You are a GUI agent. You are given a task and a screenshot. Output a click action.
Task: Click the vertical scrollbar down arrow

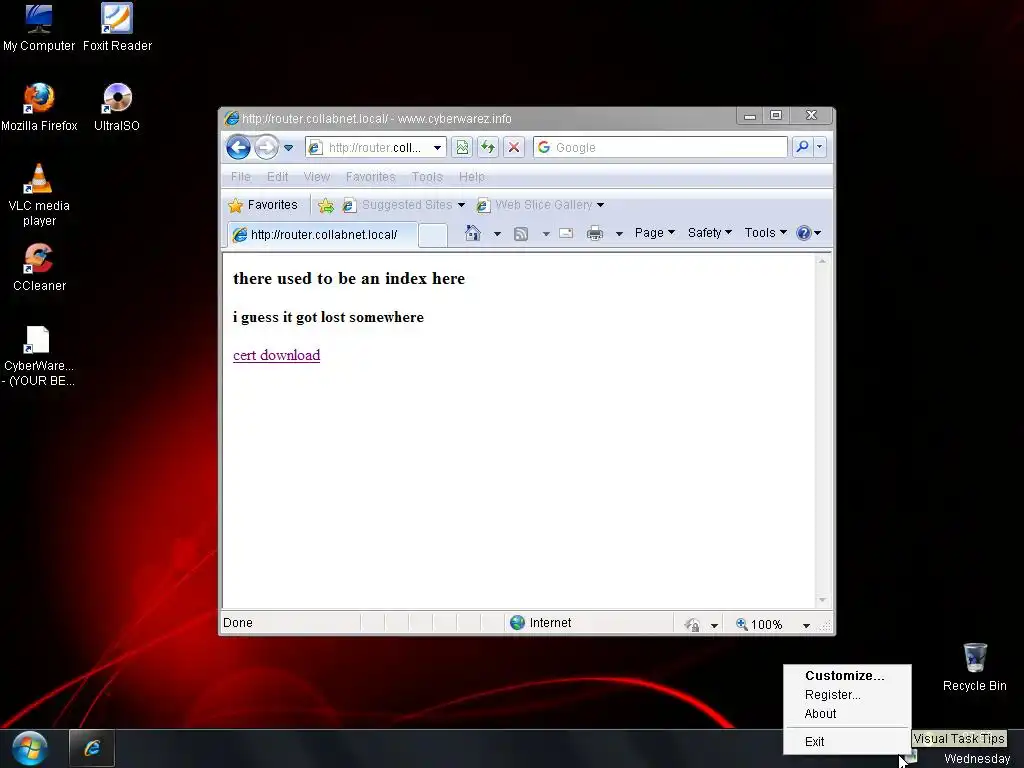click(x=822, y=600)
